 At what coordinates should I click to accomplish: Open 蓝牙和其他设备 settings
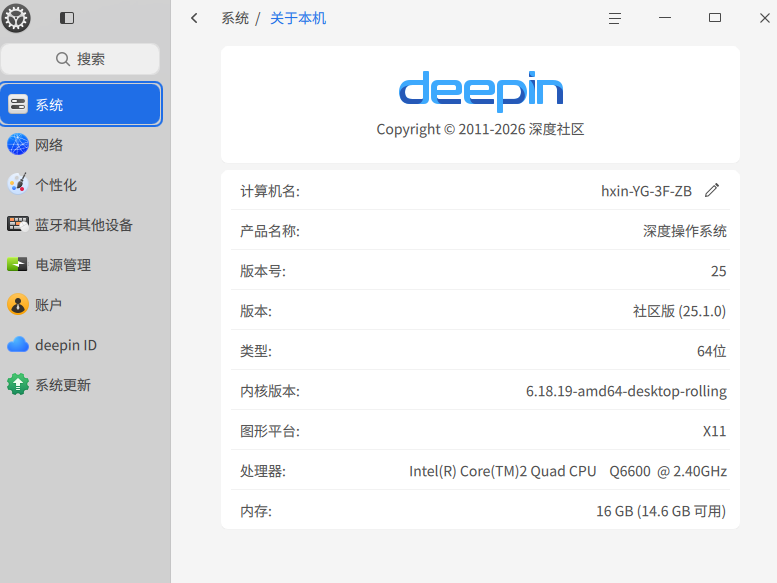[x=81, y=225]
